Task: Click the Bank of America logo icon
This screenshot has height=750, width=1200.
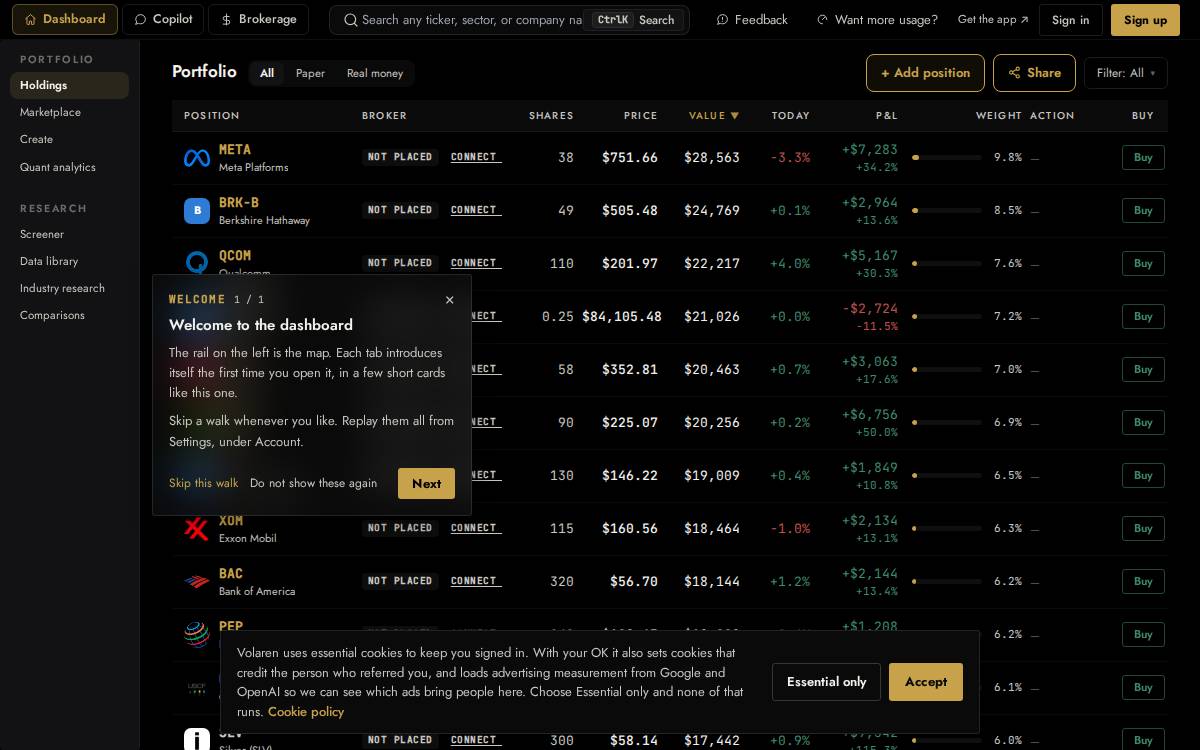Action: coord(197,581)
